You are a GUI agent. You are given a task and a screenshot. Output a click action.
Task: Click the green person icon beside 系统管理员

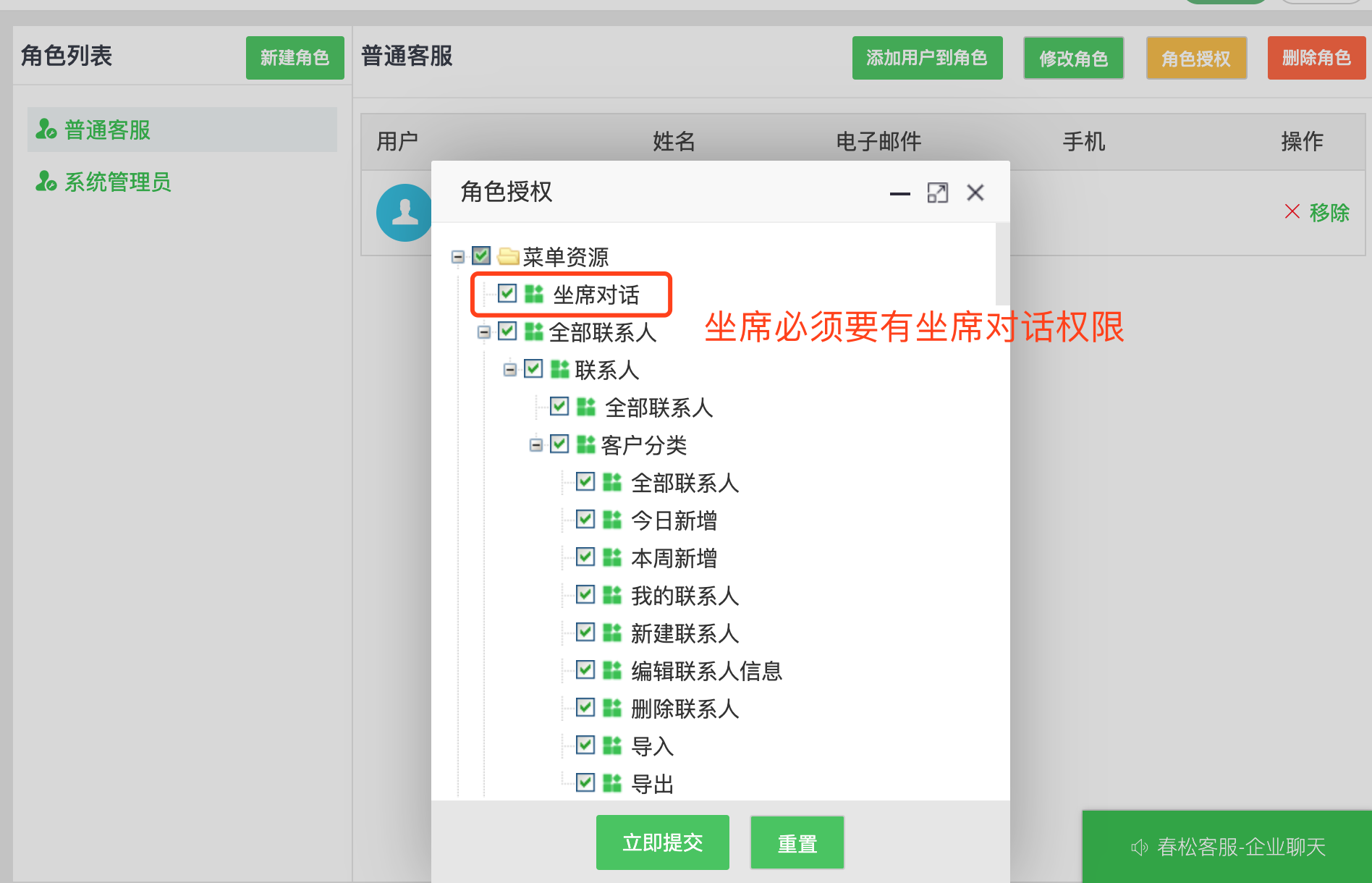45,182
